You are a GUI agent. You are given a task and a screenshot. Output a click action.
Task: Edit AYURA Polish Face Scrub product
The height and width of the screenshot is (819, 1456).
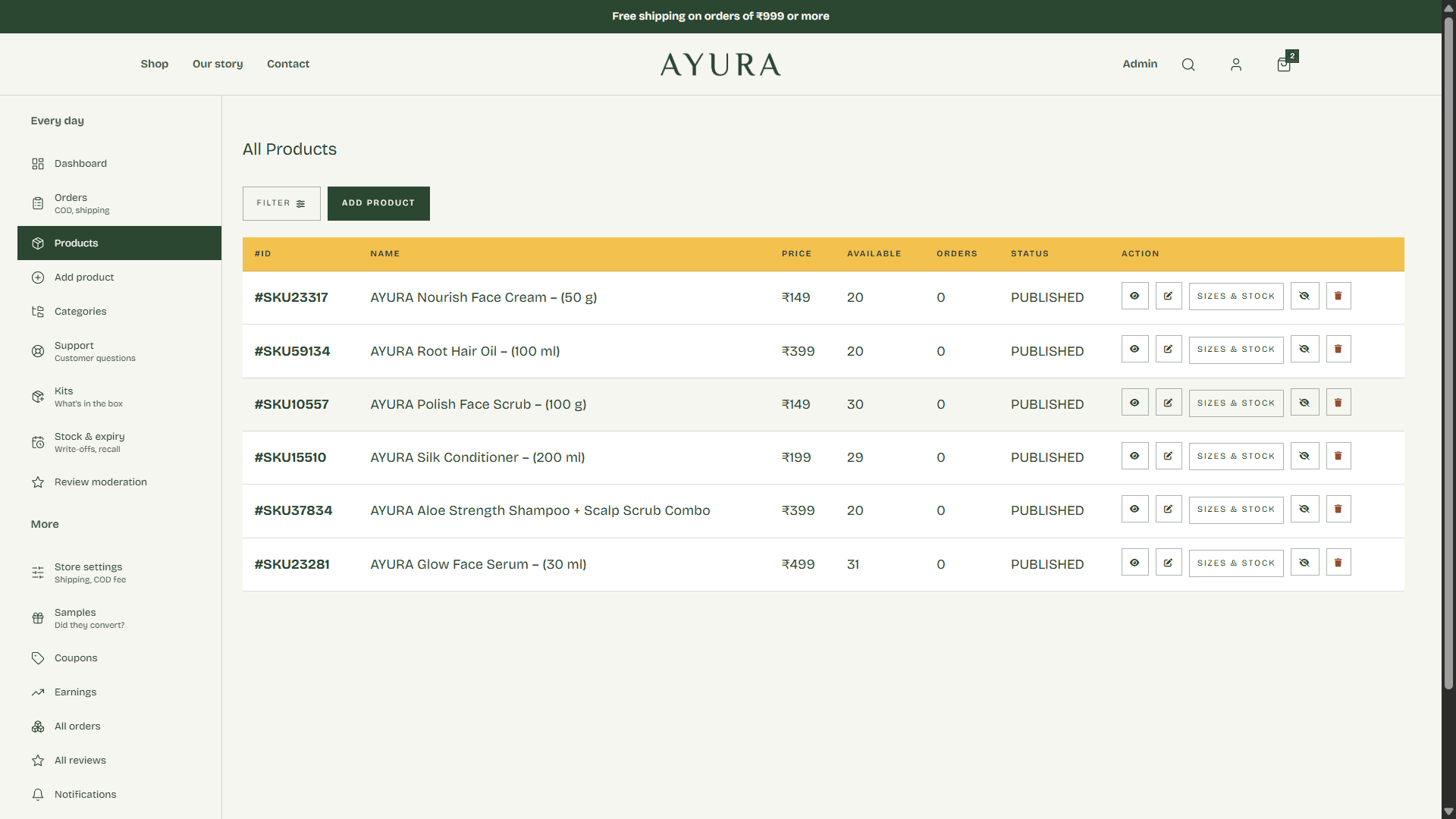[1169, 403]
